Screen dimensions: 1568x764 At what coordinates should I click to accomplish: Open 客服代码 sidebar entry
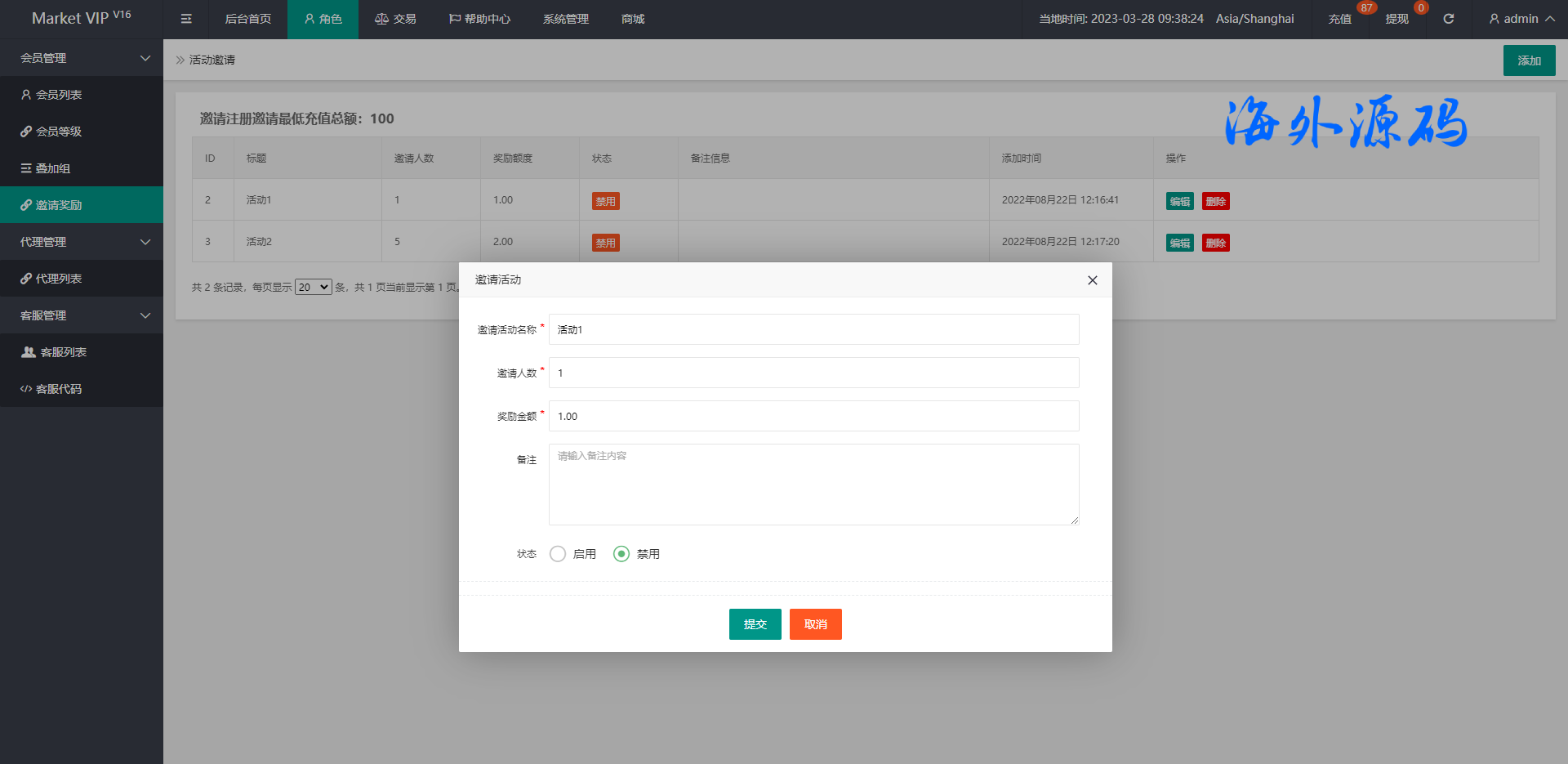(59, 389)
